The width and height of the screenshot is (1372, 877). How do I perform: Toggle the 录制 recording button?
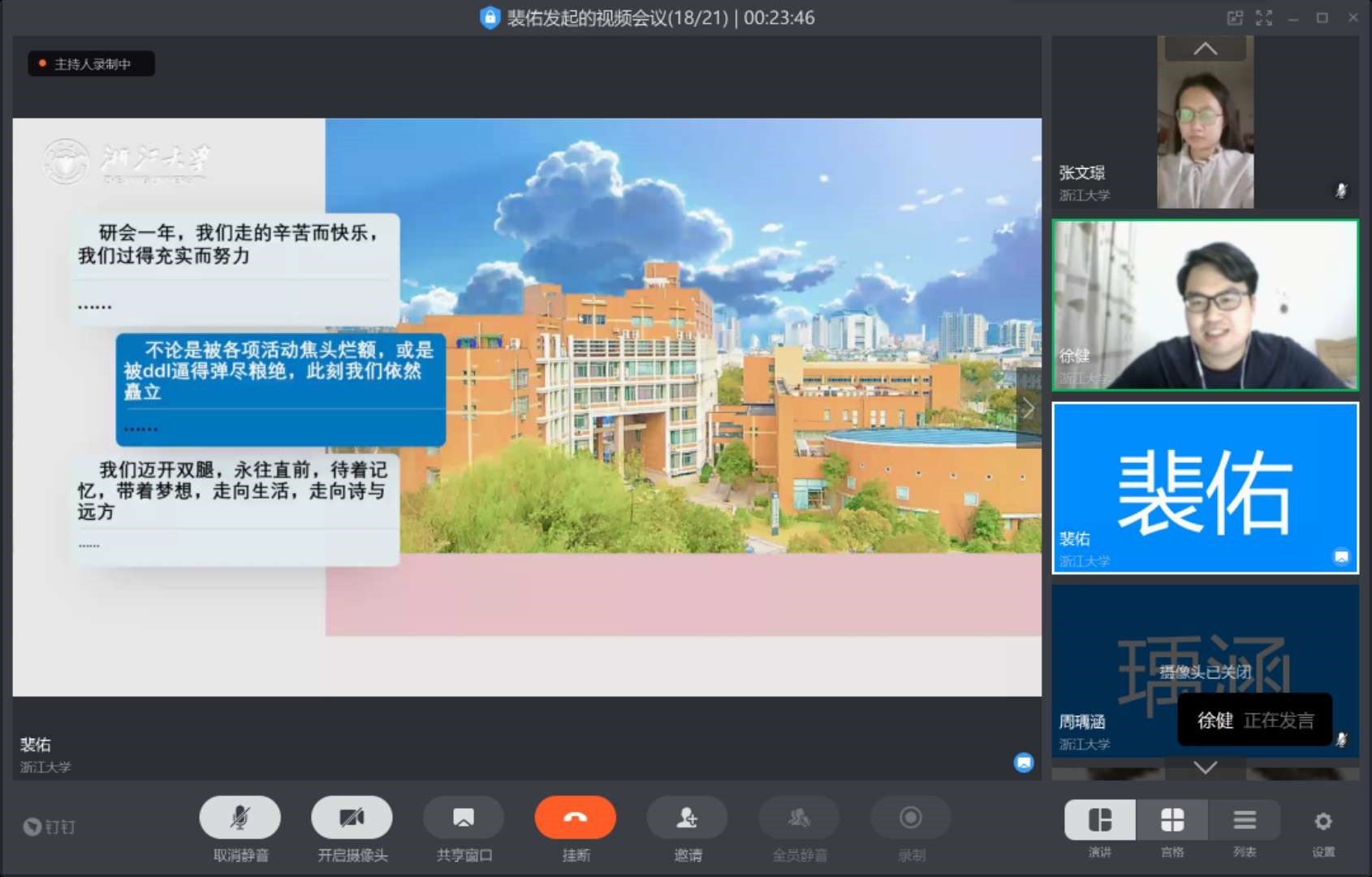tap(910, 818)
